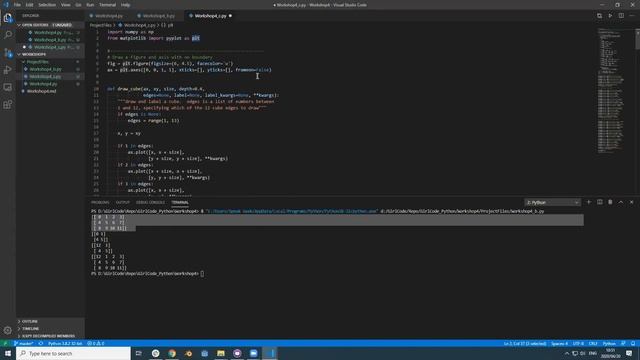Switch to the Problems panel tab

pyautogui.click(x=100, y=202)
